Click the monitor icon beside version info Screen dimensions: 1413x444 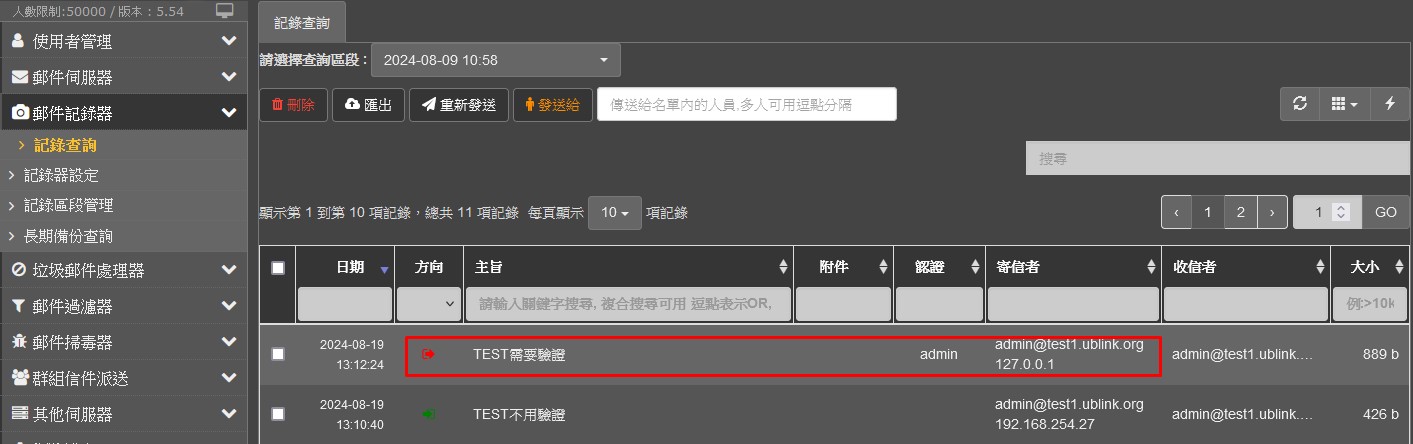[x=225, y=10]
